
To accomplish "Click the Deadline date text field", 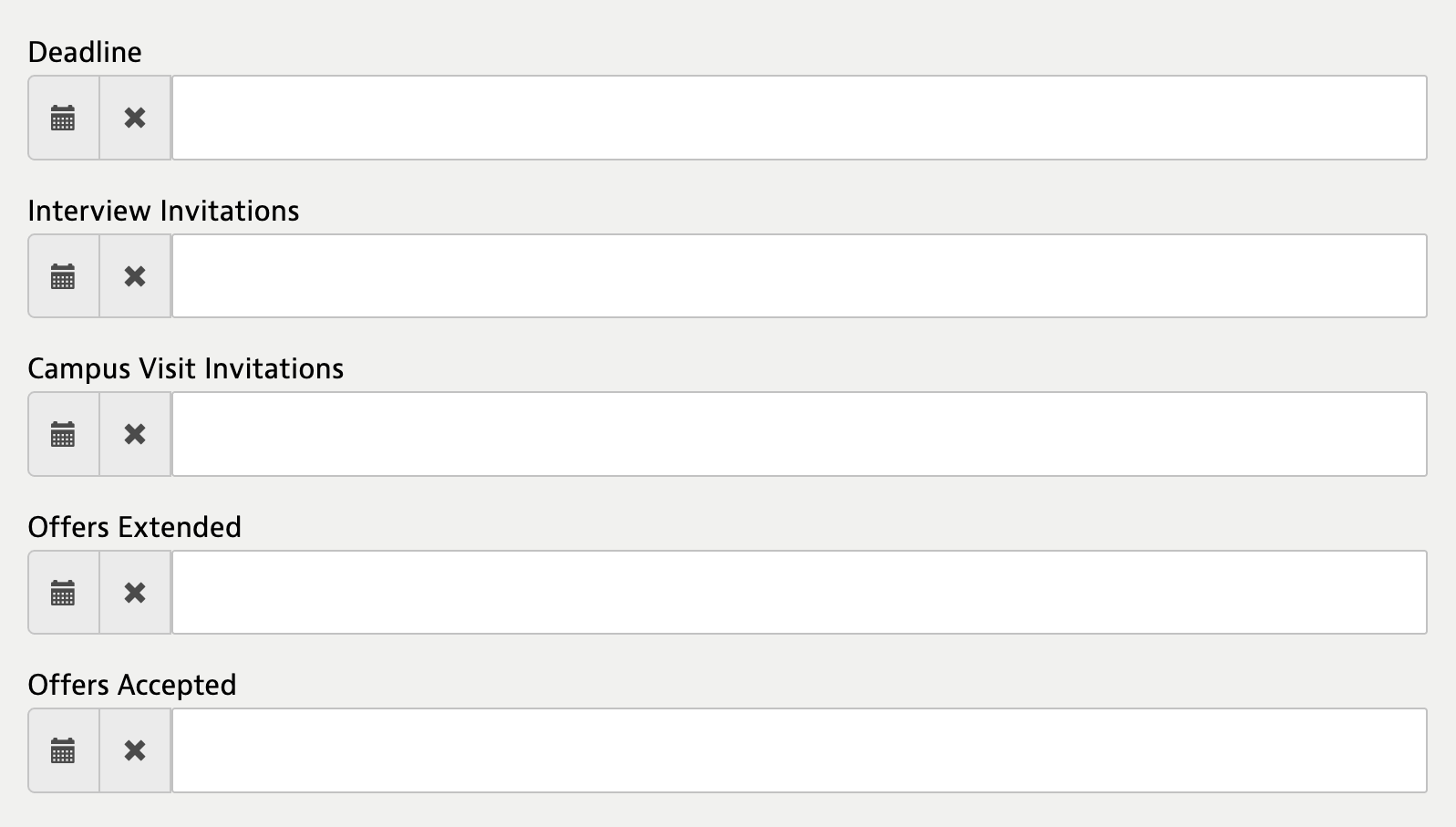I will tap(799, 118).
